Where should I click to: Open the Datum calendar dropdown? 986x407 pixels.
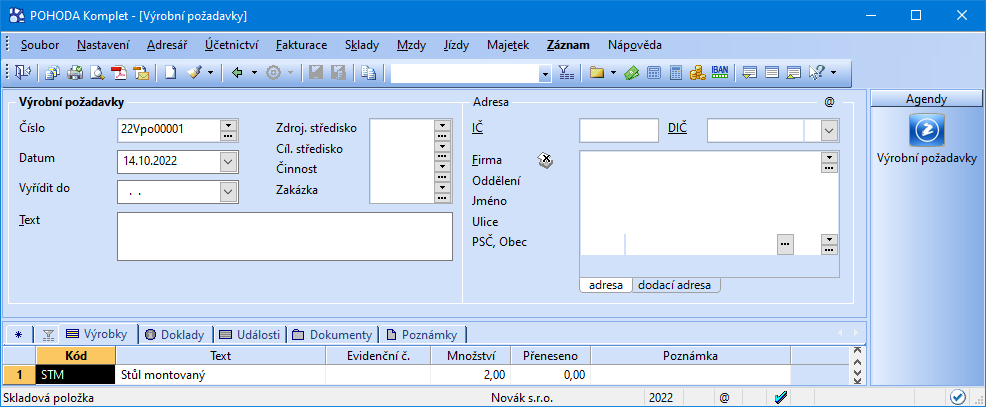(229, 162)
